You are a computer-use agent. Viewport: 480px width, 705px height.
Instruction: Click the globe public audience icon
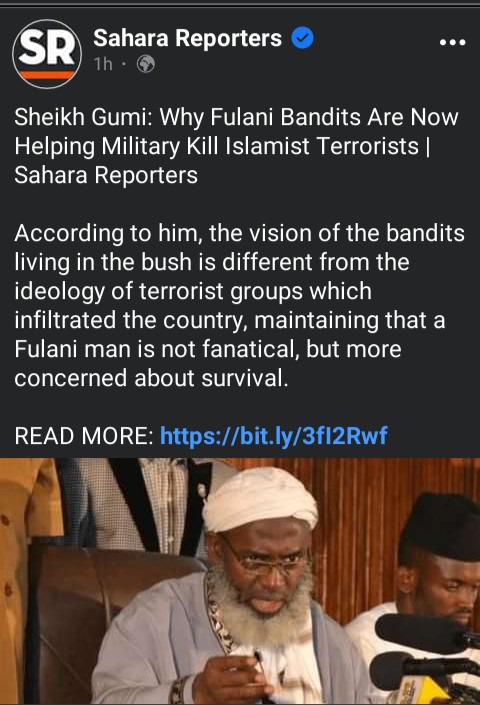[146, 64]
